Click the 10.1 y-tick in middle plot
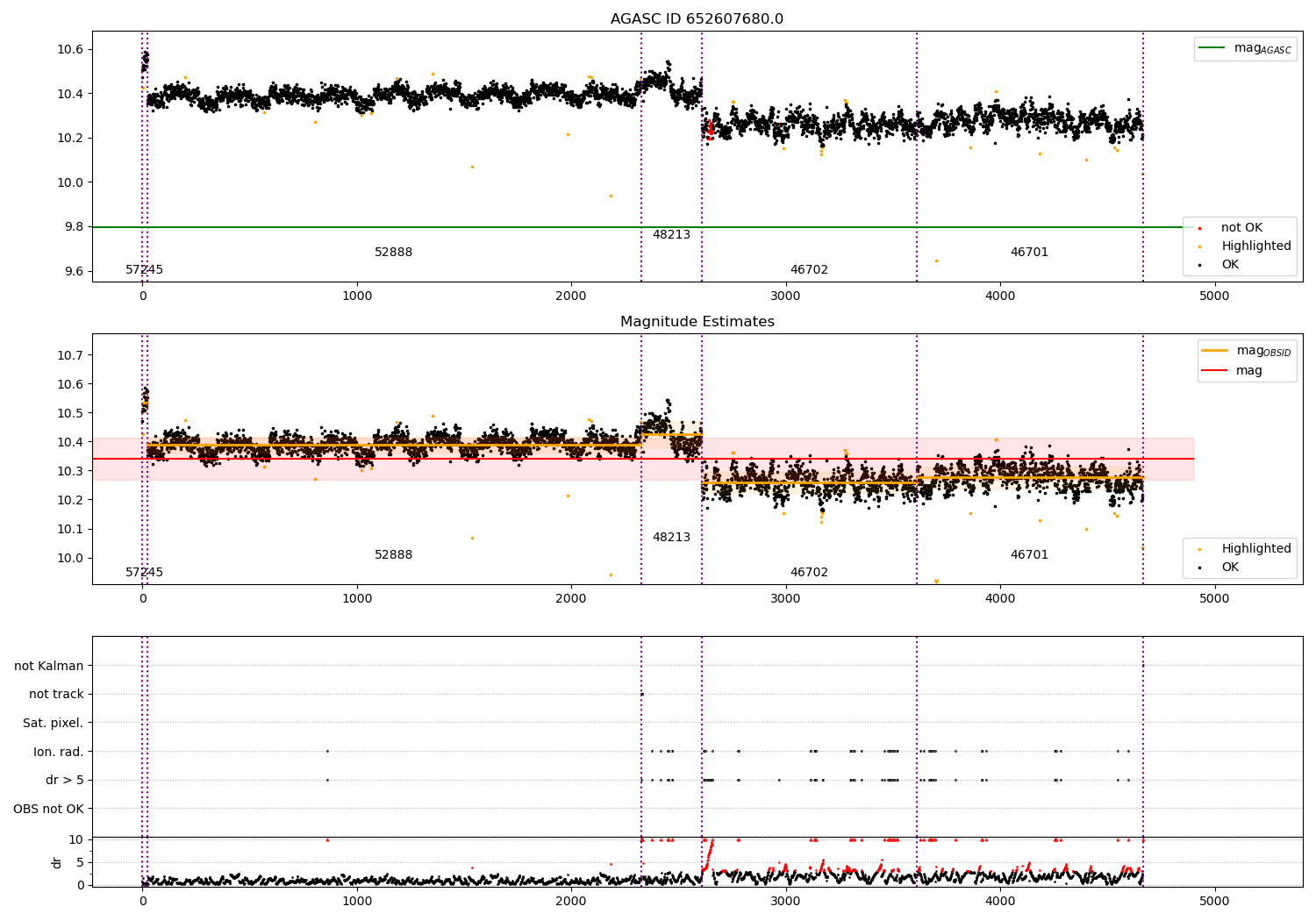 71,529
